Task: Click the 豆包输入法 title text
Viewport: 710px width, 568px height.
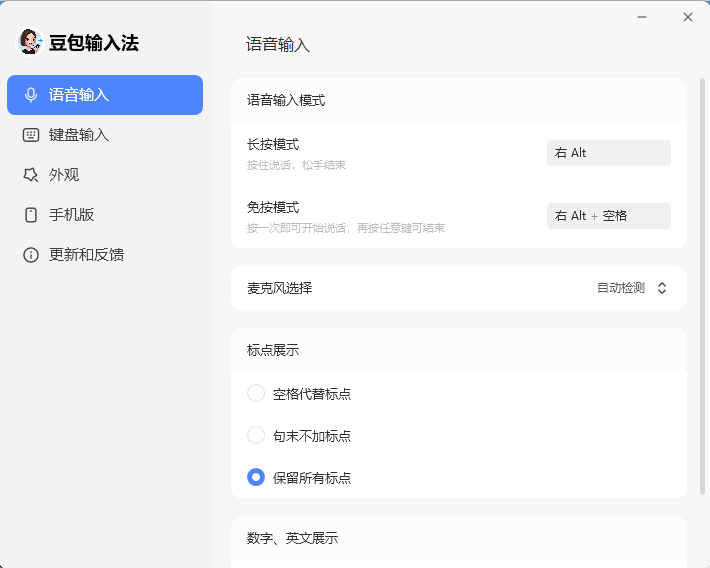Action: pyautogui.click(x=94, y=43)
